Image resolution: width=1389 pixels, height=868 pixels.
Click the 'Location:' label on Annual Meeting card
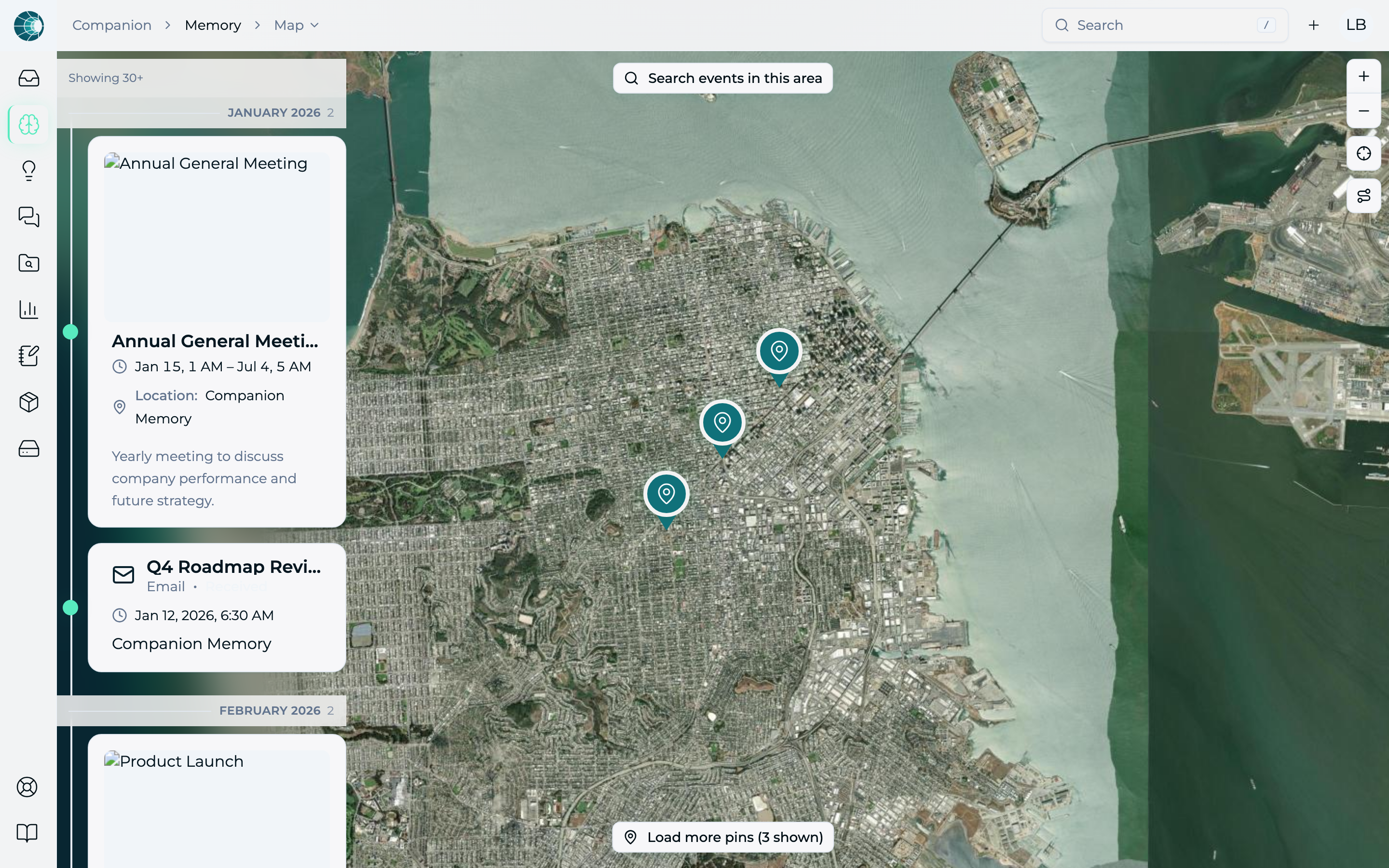(166, 395)
